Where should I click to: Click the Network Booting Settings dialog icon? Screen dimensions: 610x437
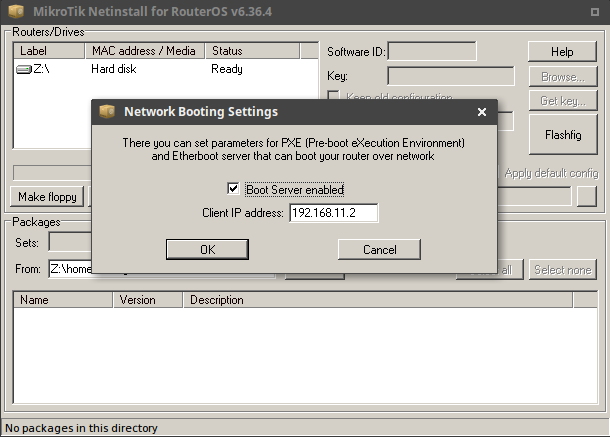pyautogui.click(x=107, y=111)
